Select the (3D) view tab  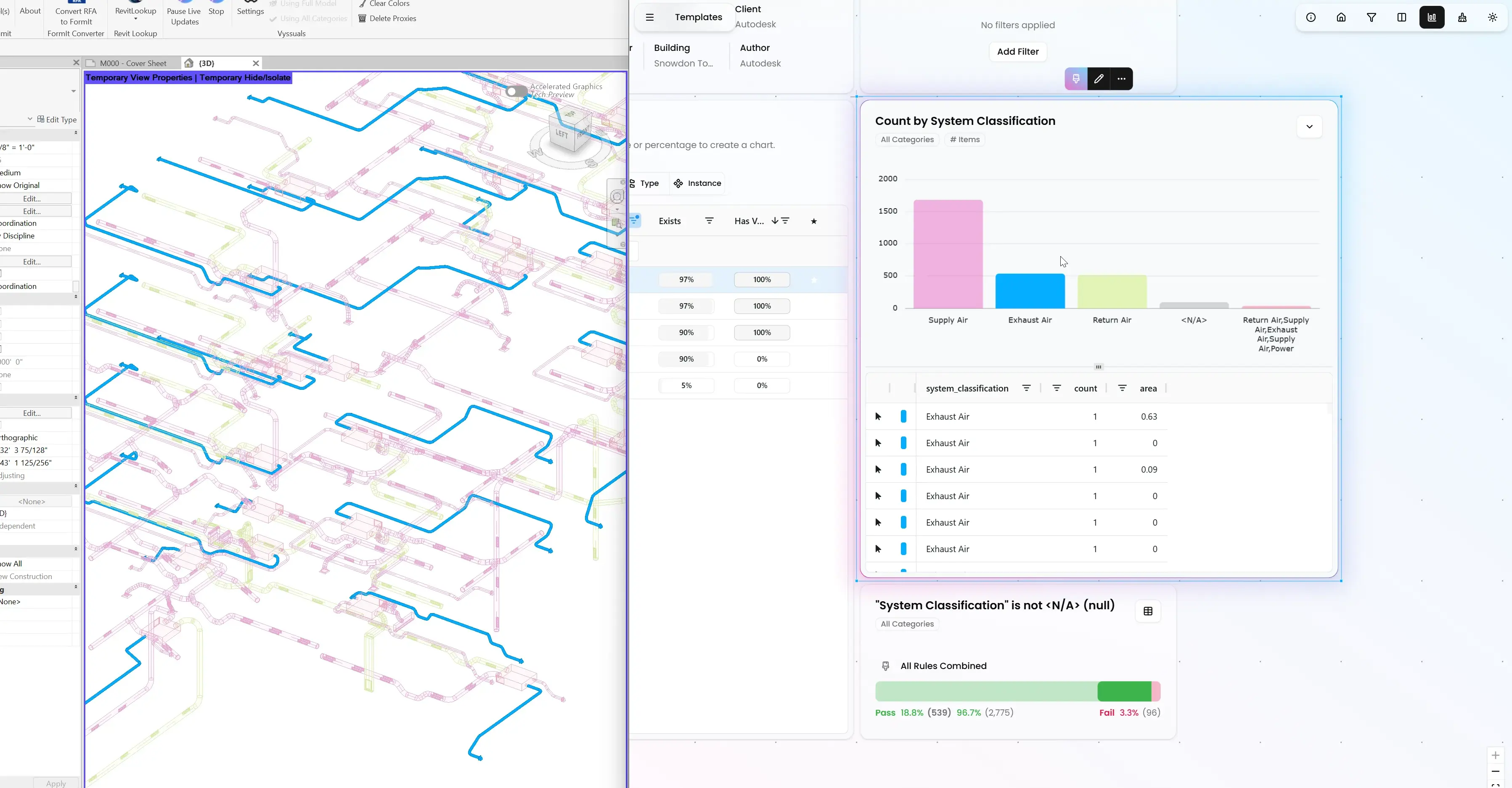pos(206,63)
